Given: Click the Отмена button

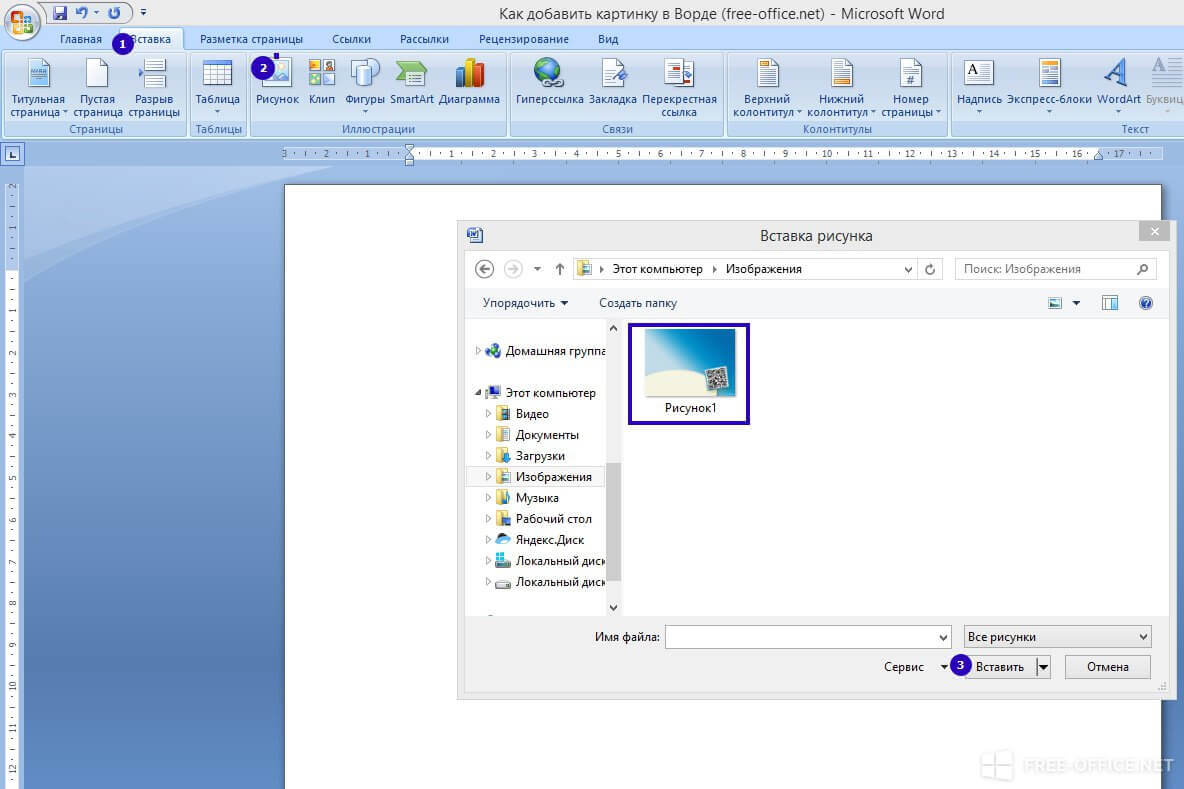Looking at the screenshot, I should click(x=1108, y=667).
